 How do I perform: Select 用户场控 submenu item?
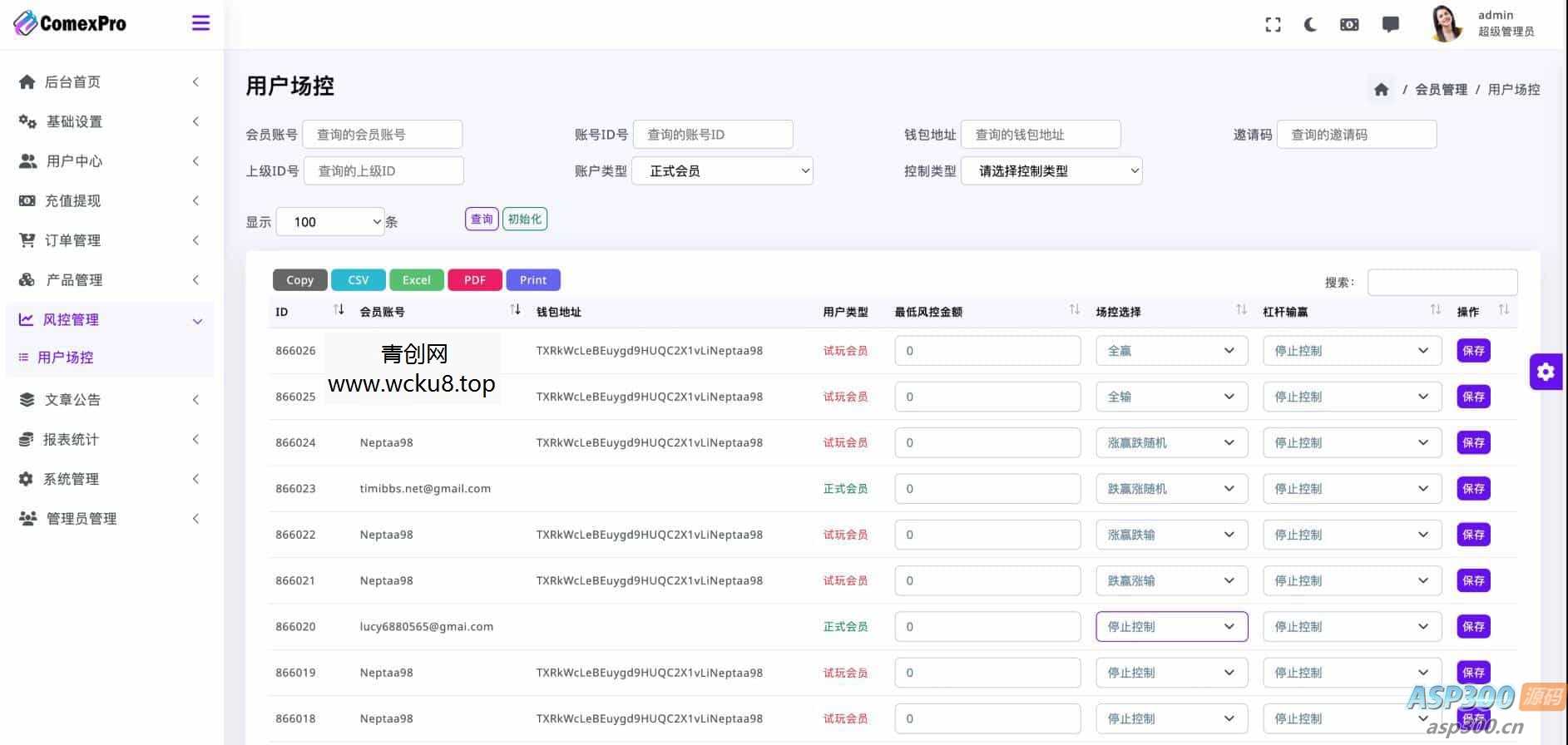(x=65, y=358)
